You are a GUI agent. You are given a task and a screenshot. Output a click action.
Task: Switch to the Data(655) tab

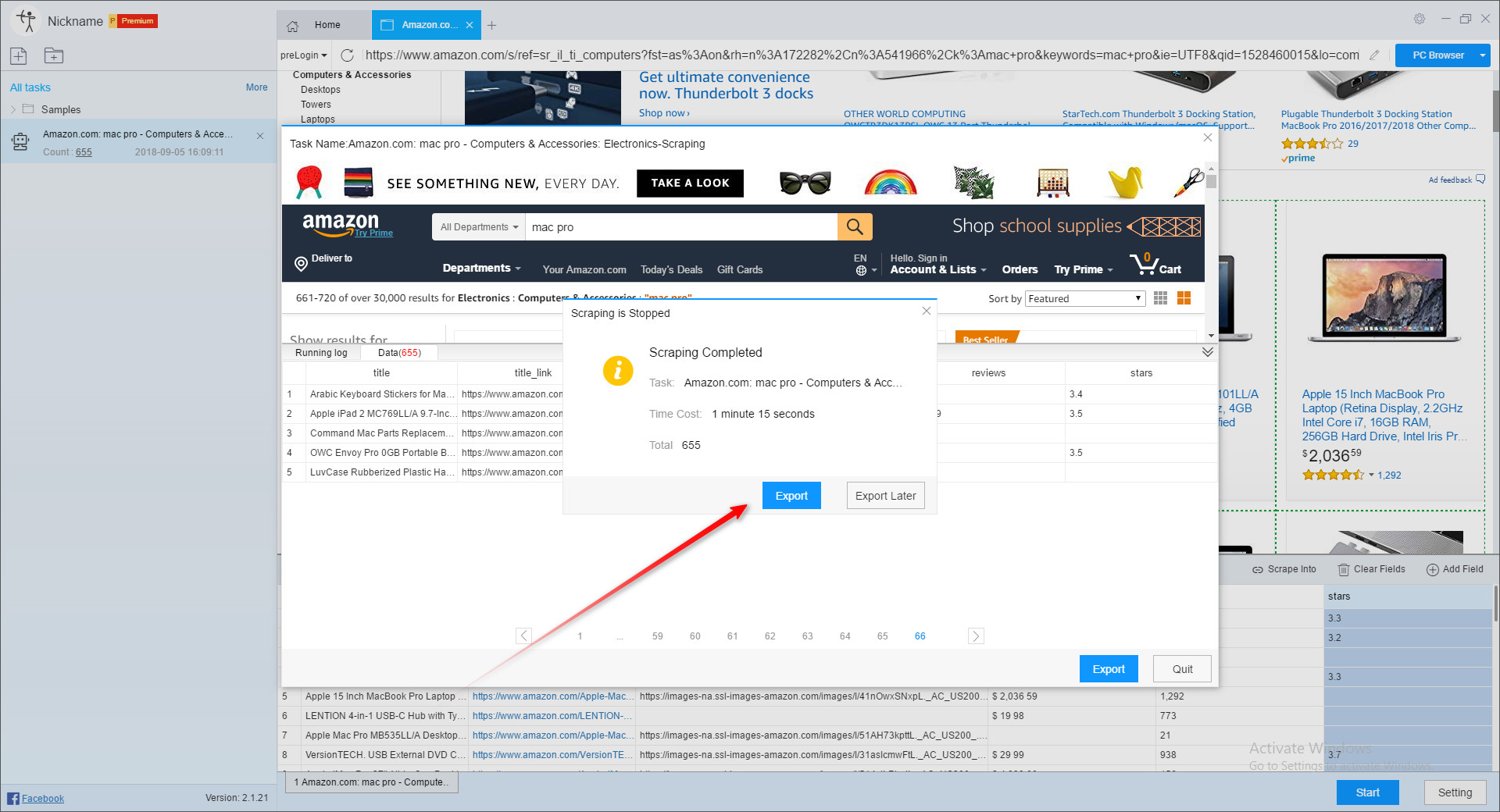point(399,353)
